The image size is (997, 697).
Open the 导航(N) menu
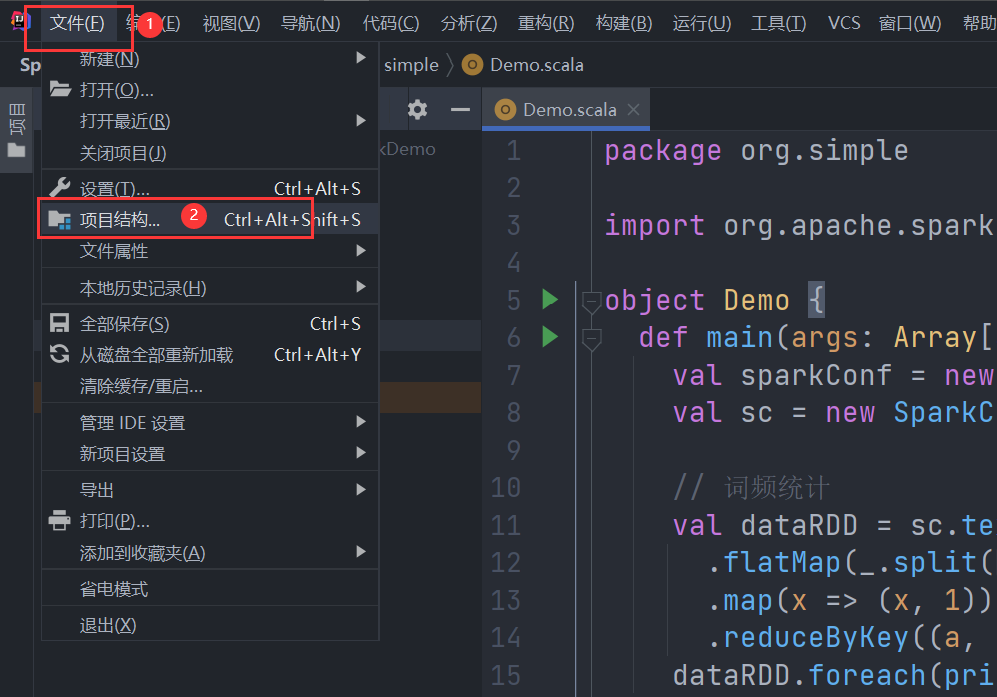[310, 24]
